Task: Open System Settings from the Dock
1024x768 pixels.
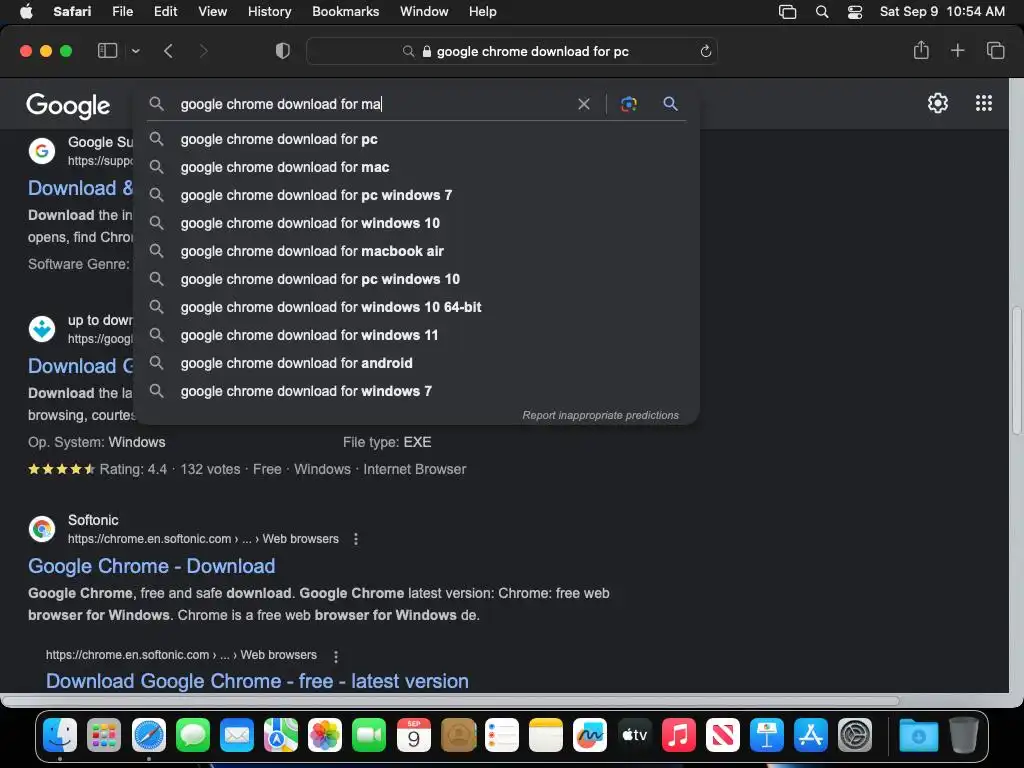Action: (855, 735)
